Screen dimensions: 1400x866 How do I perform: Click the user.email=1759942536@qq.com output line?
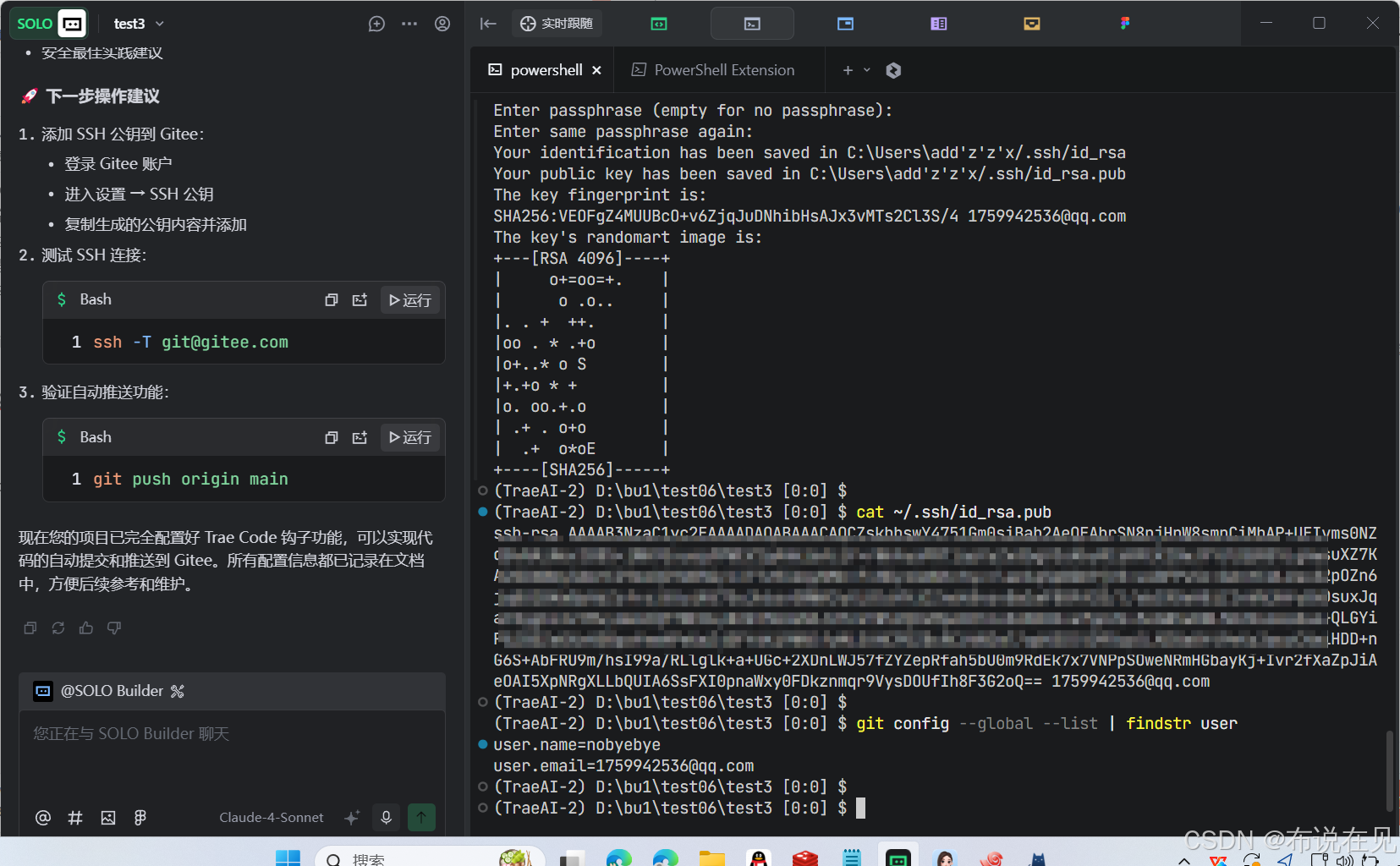pyautogui.click(x=623, y=765)
